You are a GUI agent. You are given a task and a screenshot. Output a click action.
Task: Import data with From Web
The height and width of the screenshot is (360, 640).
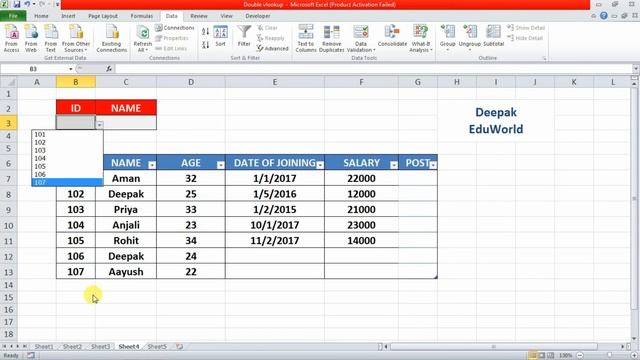[31, 38]
